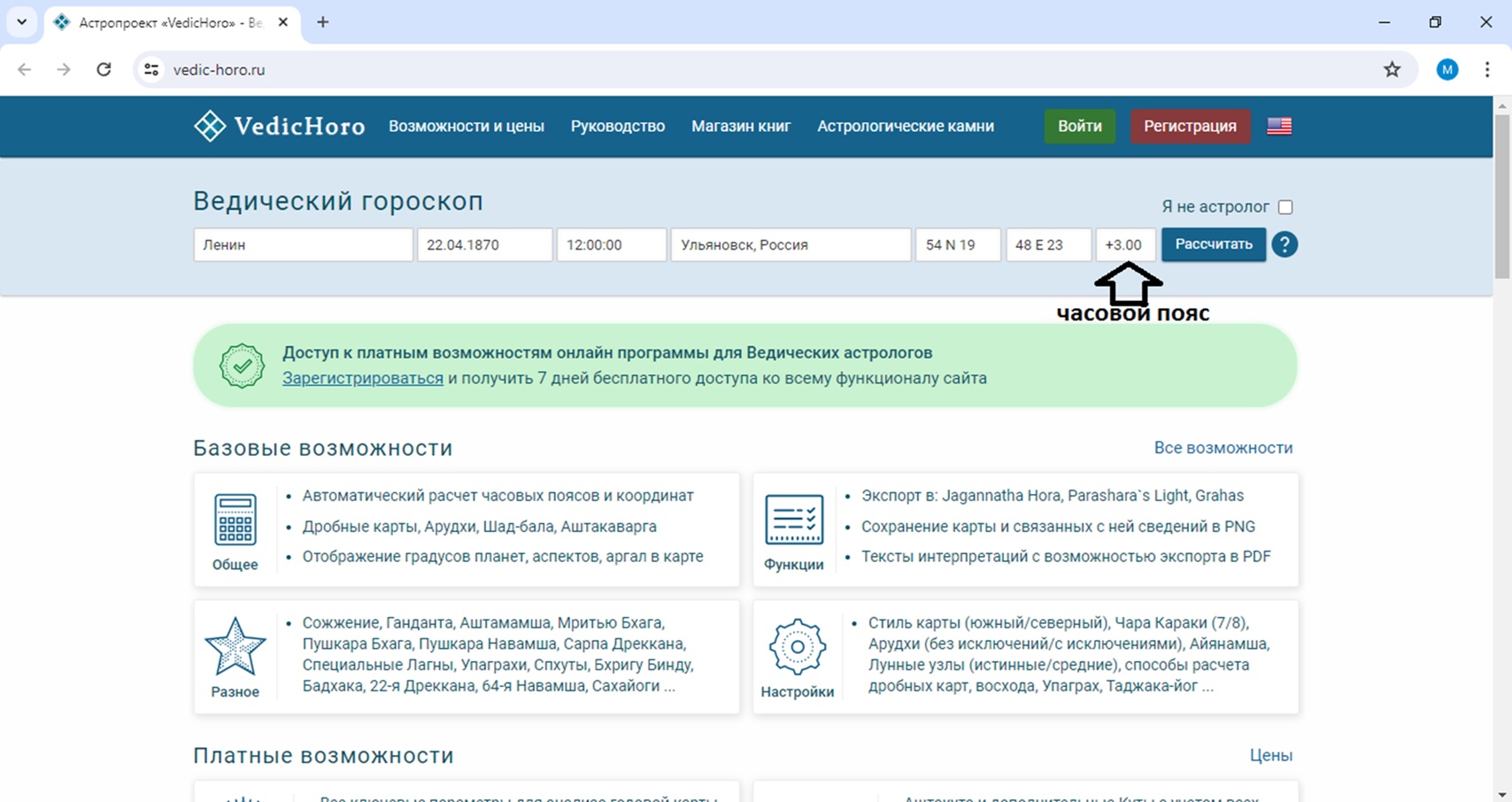Click the Войти button

click(x=1079, y=127)
